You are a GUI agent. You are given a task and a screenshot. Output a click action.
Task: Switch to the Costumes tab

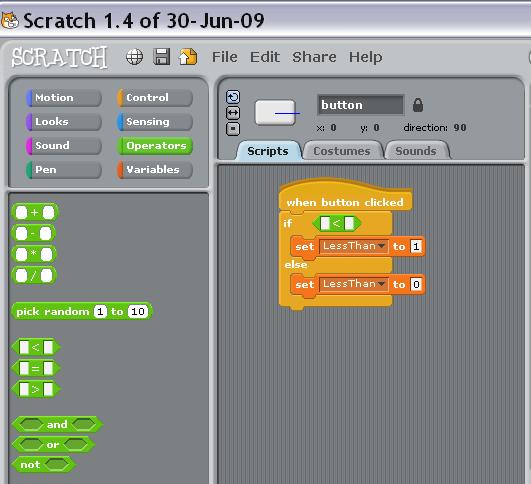pos(342,151)
